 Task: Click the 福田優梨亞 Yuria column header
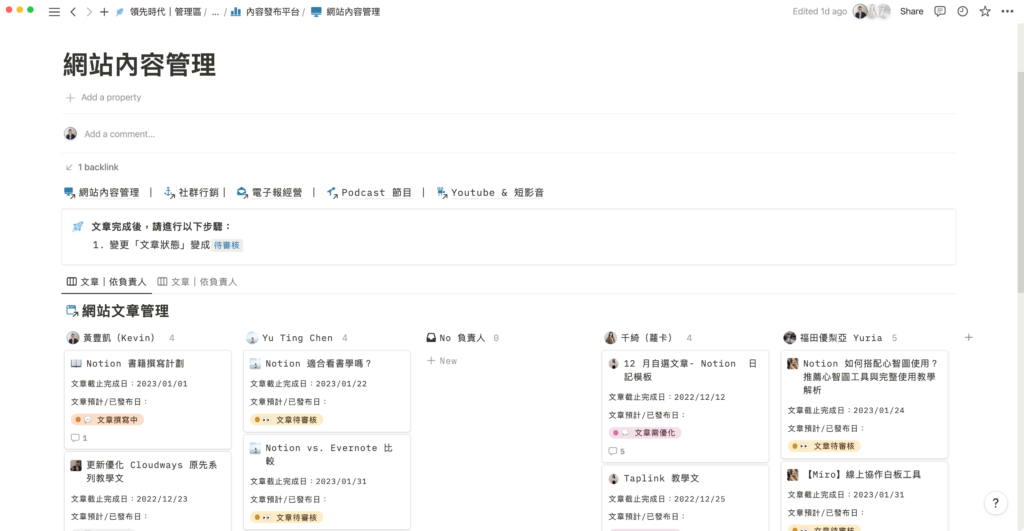833,338
